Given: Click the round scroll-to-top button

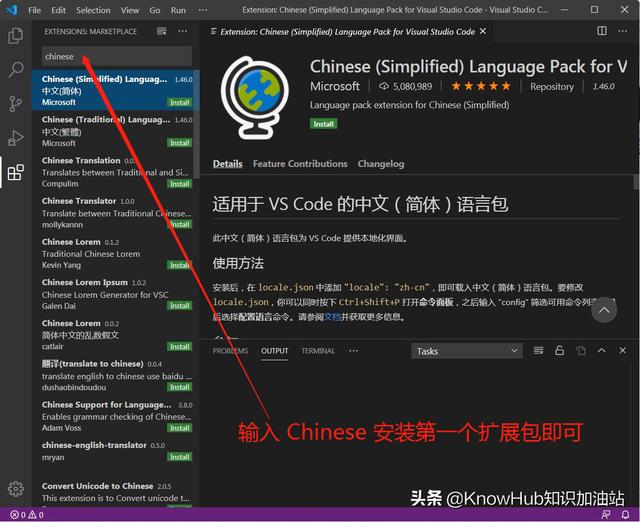Looking at the screenshot, I should [x=604, y=310].
